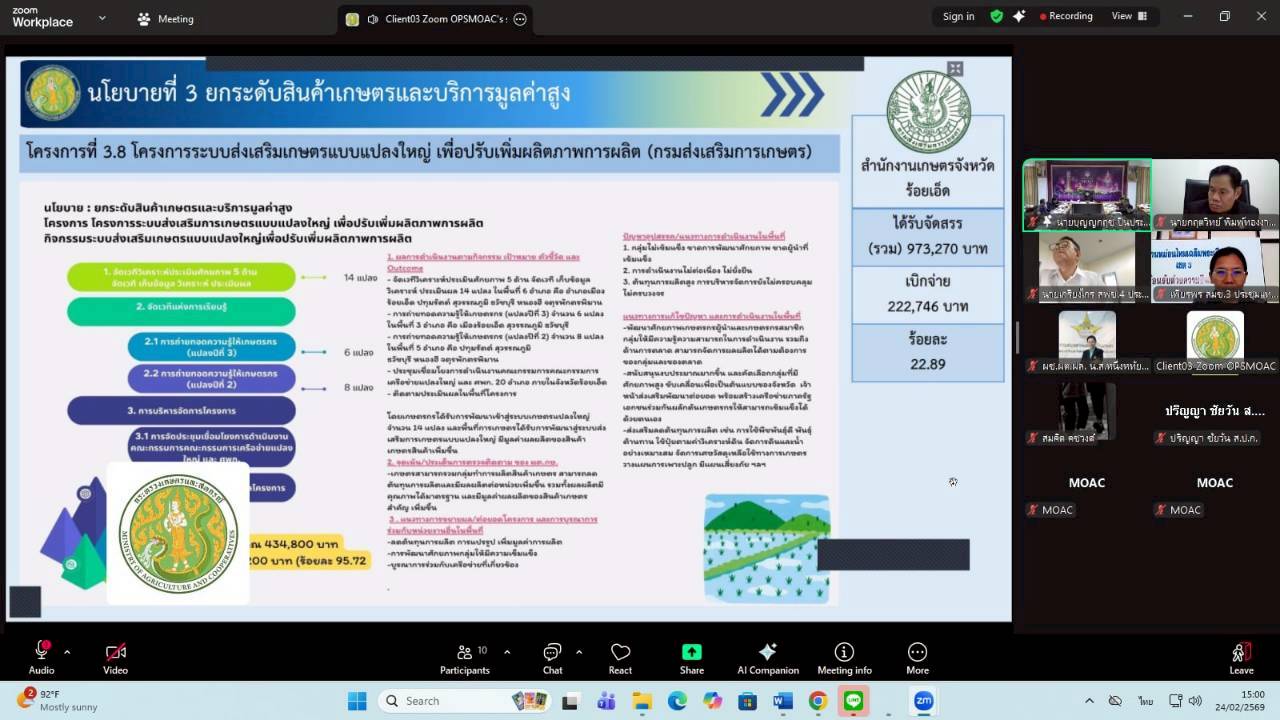Open the React emoji panel
Viewport: 1280px width, 720px height.
[620, 657]
